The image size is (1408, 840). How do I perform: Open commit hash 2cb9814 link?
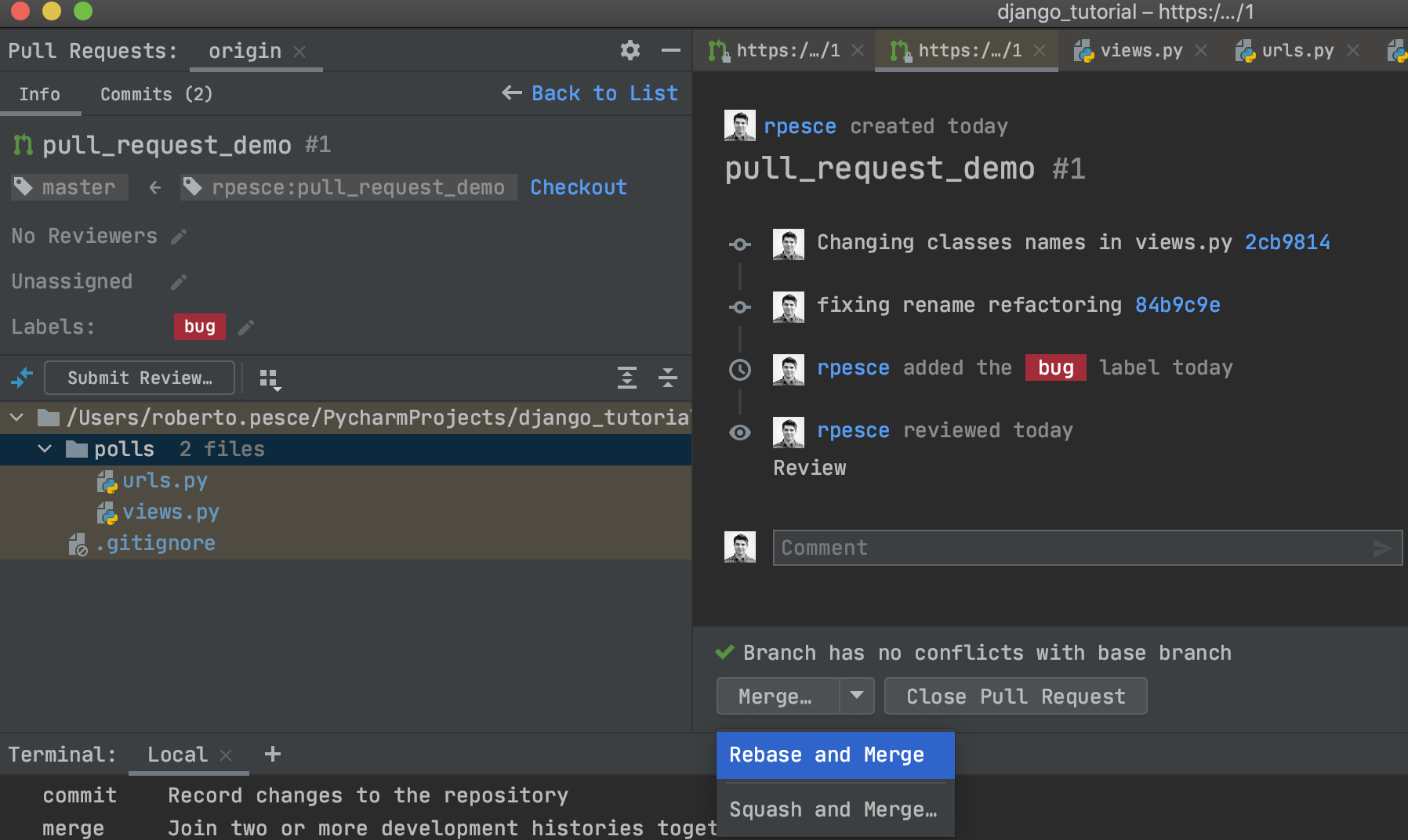pos(1287,242)
